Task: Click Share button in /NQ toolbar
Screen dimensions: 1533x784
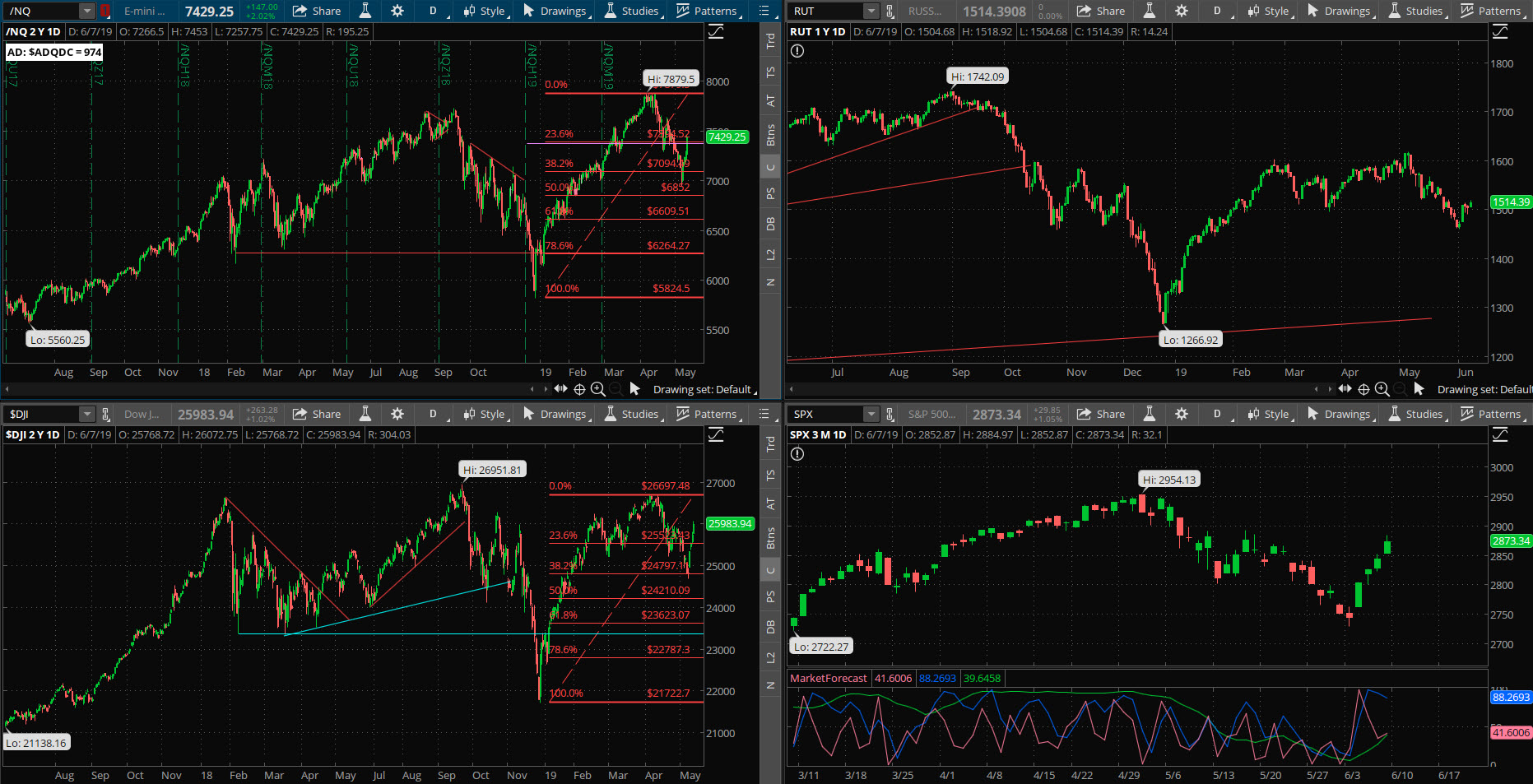Action: [317, 11]
